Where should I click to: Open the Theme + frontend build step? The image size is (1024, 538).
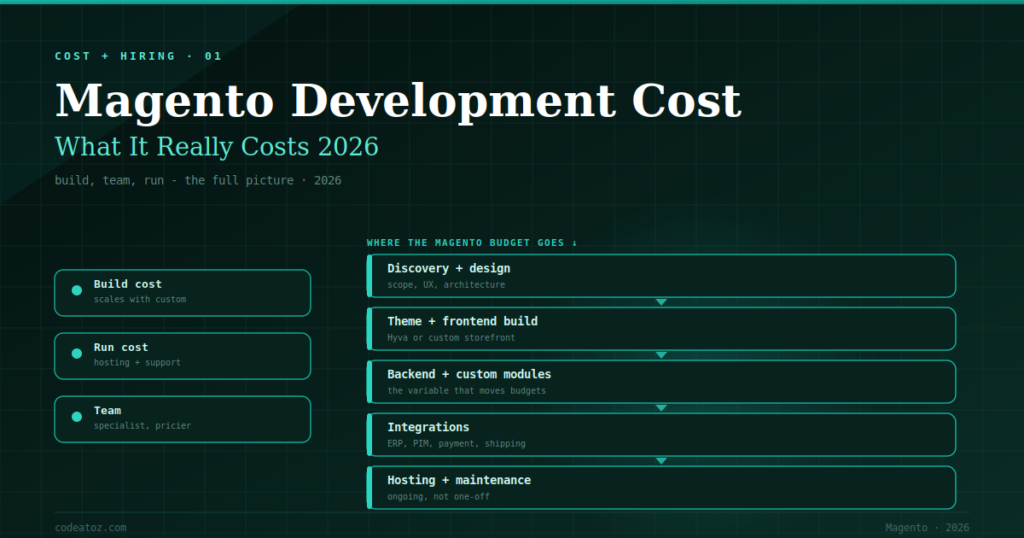(x=662, y=328)
